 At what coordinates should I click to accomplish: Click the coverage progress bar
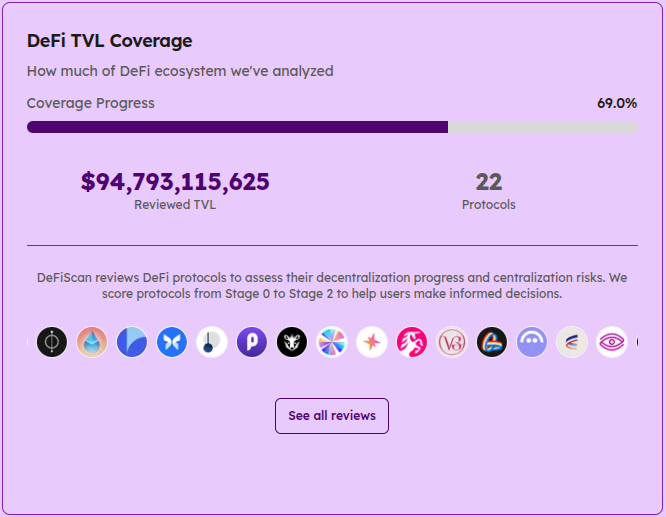pyautogui.click(x=332, y=127)
